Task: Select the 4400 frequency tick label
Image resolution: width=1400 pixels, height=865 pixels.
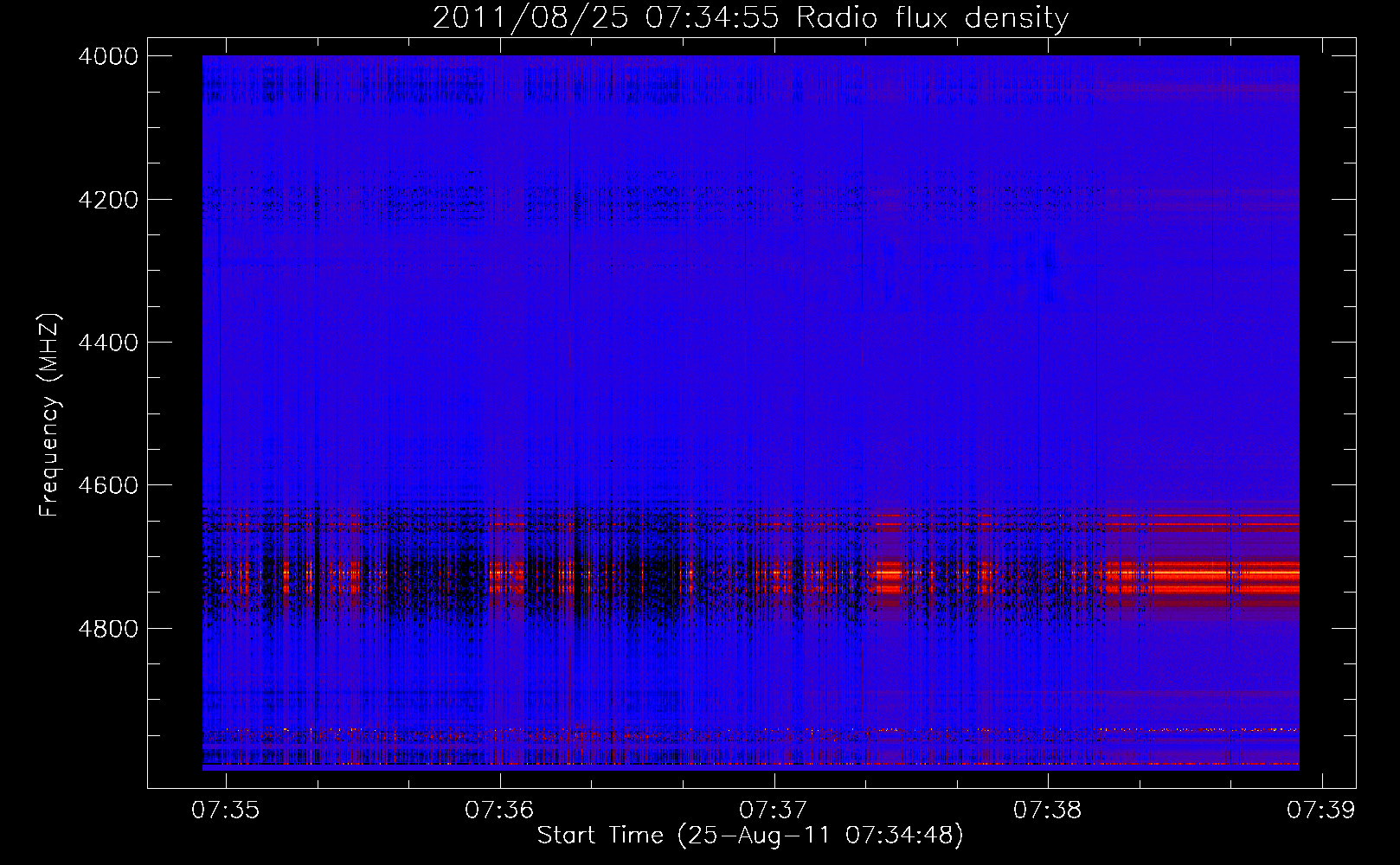Action: pyautogui.click(x=108, y=343)
